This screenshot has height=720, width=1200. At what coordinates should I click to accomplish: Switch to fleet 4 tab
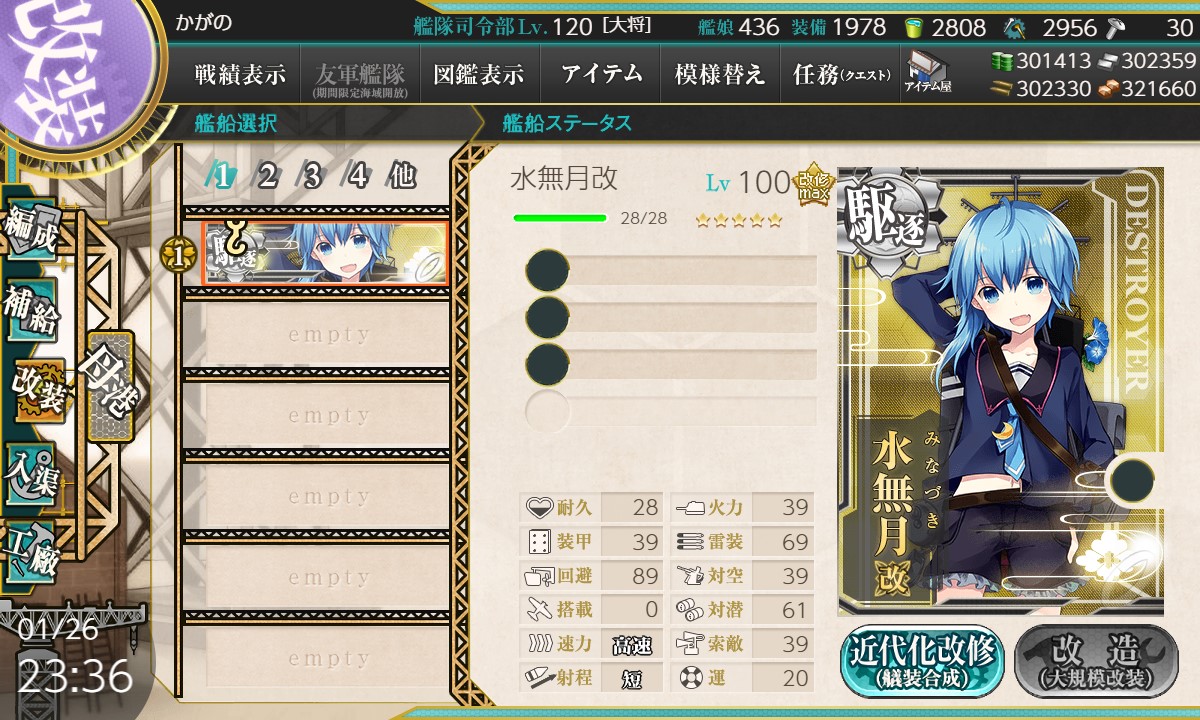tap(357, 177)
